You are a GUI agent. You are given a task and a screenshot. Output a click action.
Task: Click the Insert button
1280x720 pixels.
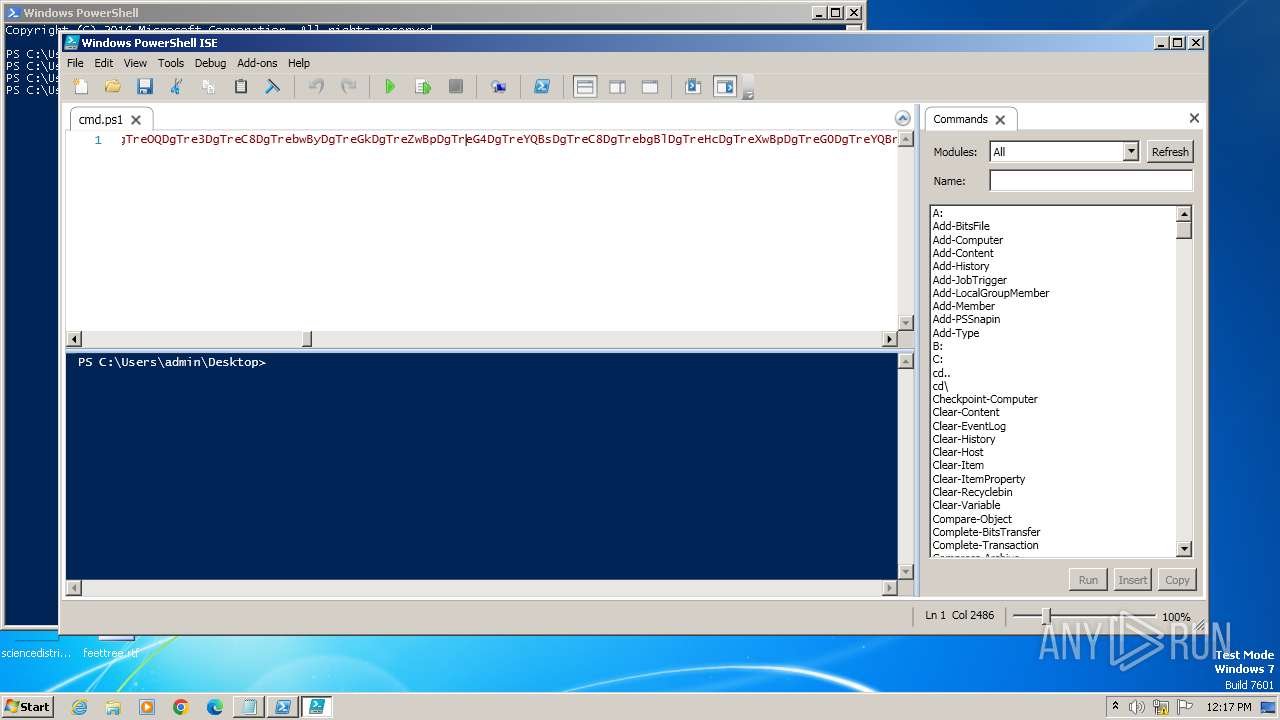coord(1132,580)
